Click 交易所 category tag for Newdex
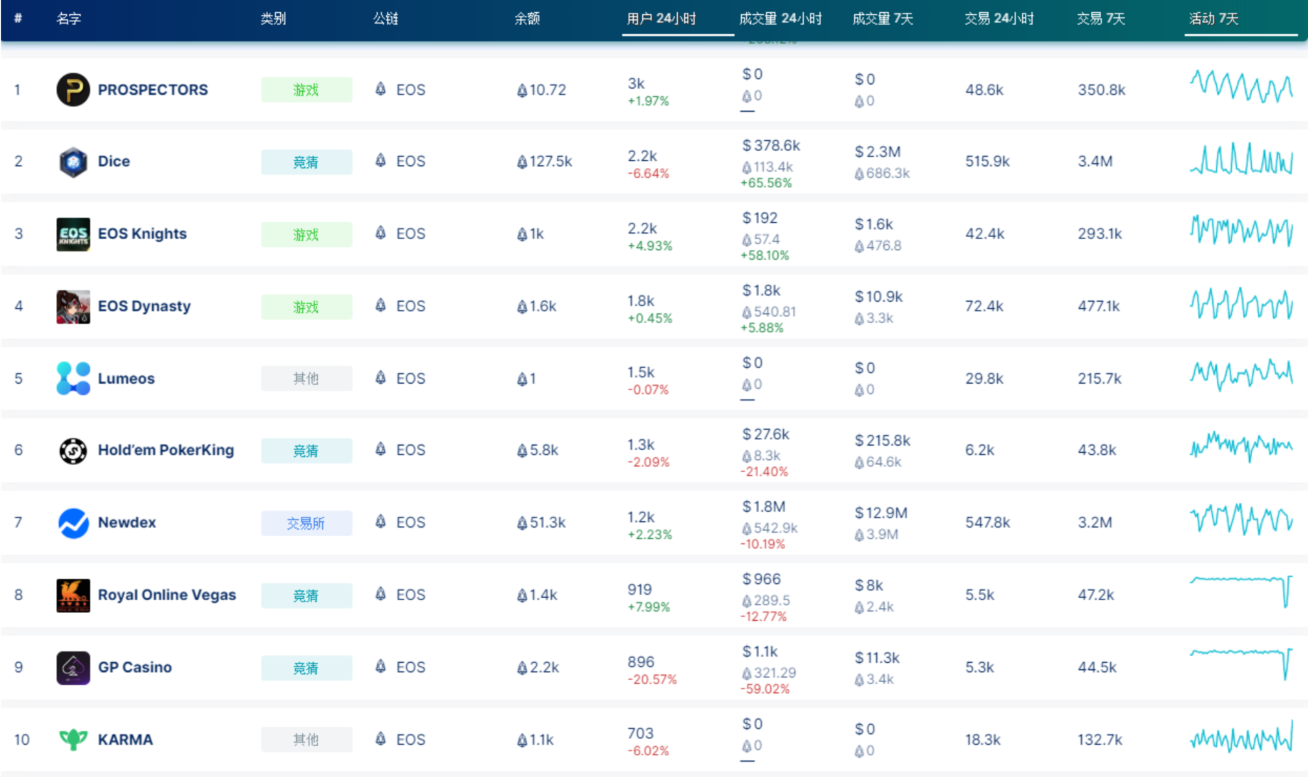 [x=307, y=523]
